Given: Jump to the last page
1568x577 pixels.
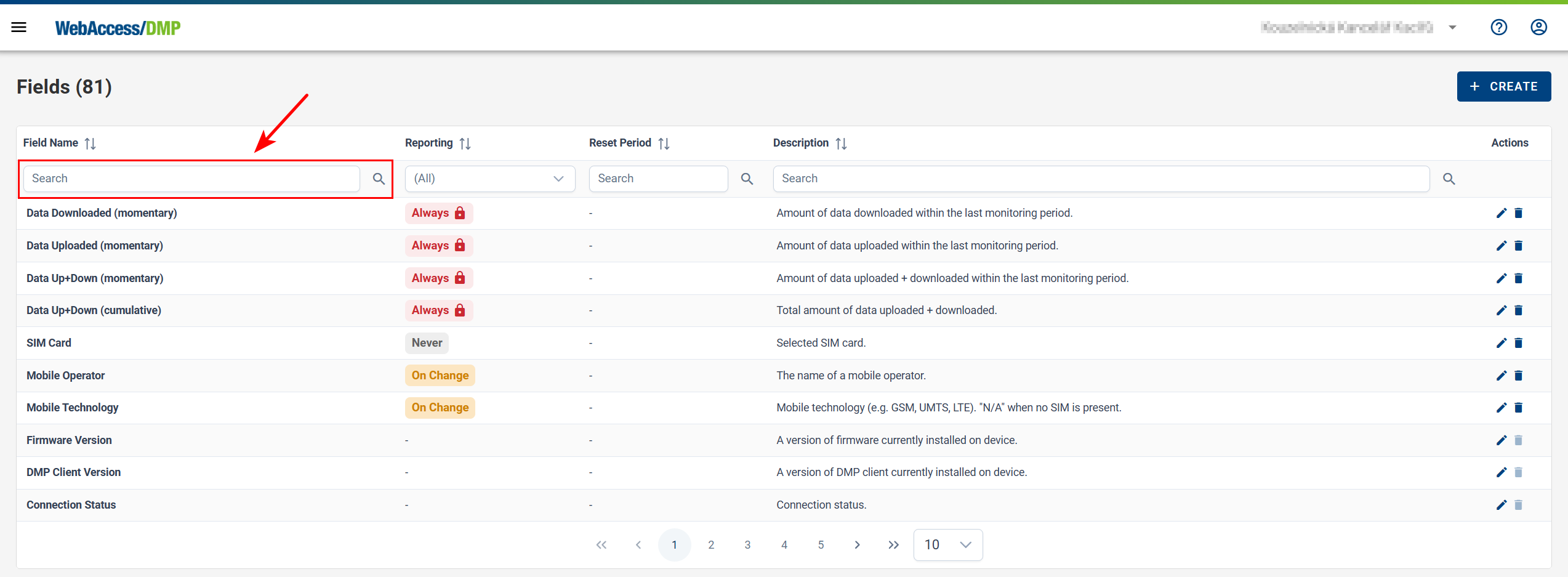Looking at the screenshot, I should [x=893, y=545].
